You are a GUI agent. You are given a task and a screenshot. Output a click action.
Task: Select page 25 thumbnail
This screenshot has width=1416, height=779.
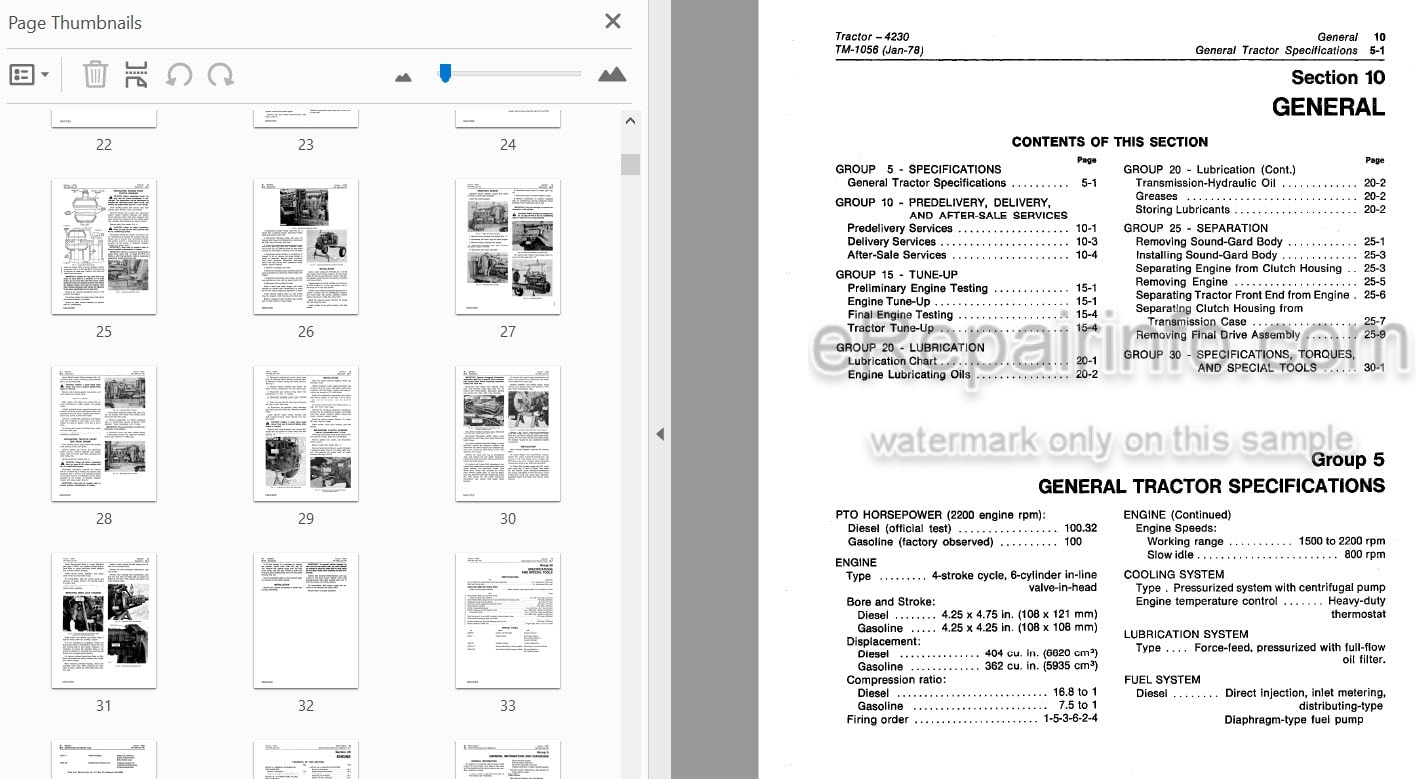click(104, 247)
